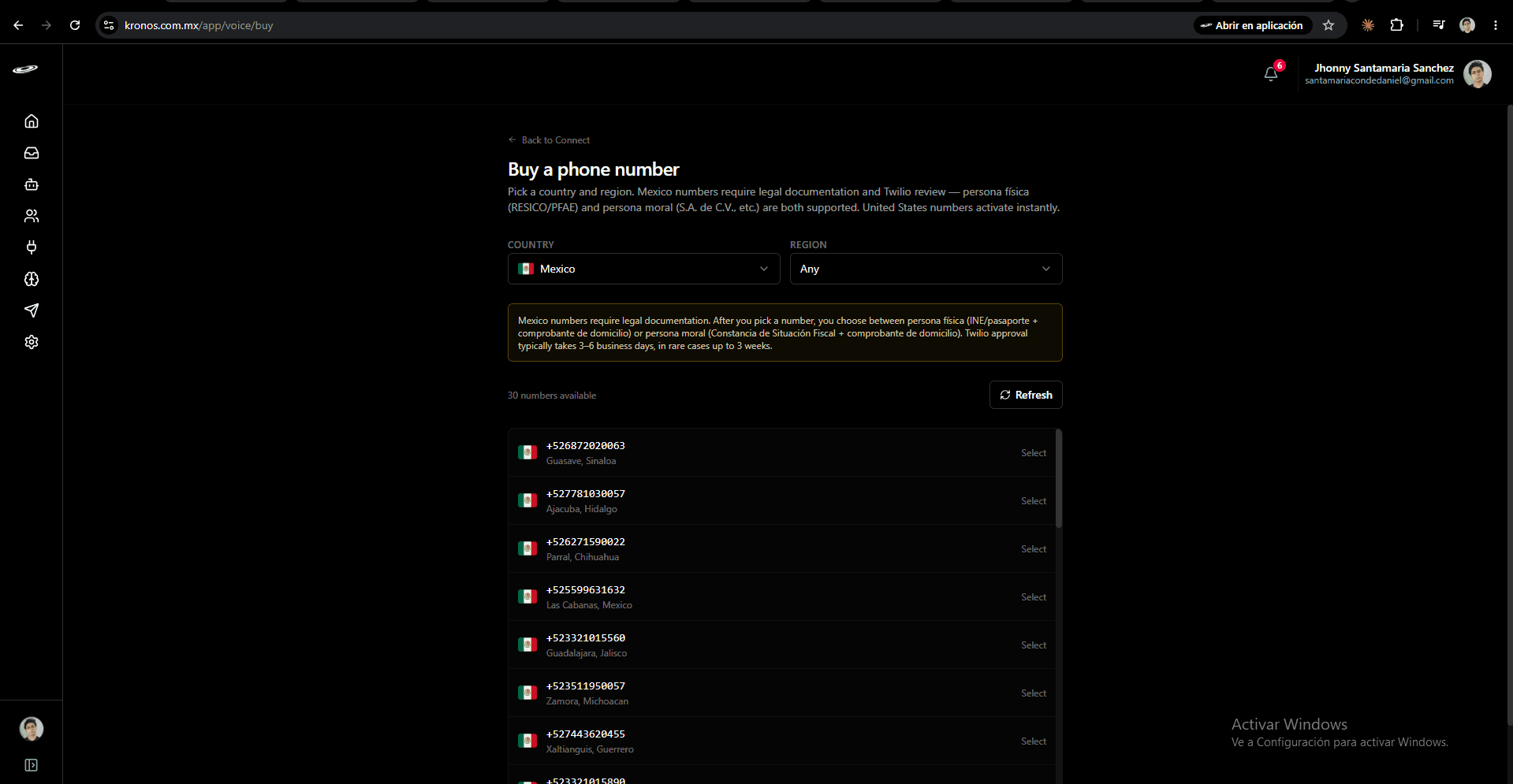Open the Home icon in sidebar
The width and height of the screenshot is (1513, 784).
click(x=32, y=121)
